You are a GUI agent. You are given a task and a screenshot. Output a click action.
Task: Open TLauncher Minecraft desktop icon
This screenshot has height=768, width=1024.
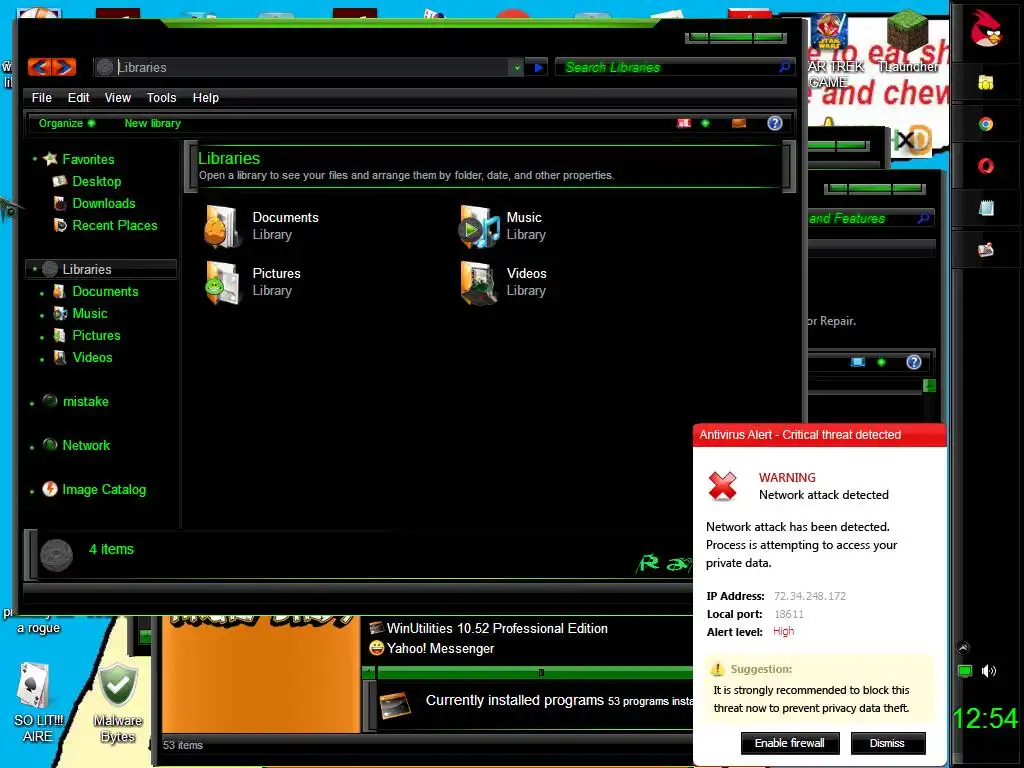907,41
